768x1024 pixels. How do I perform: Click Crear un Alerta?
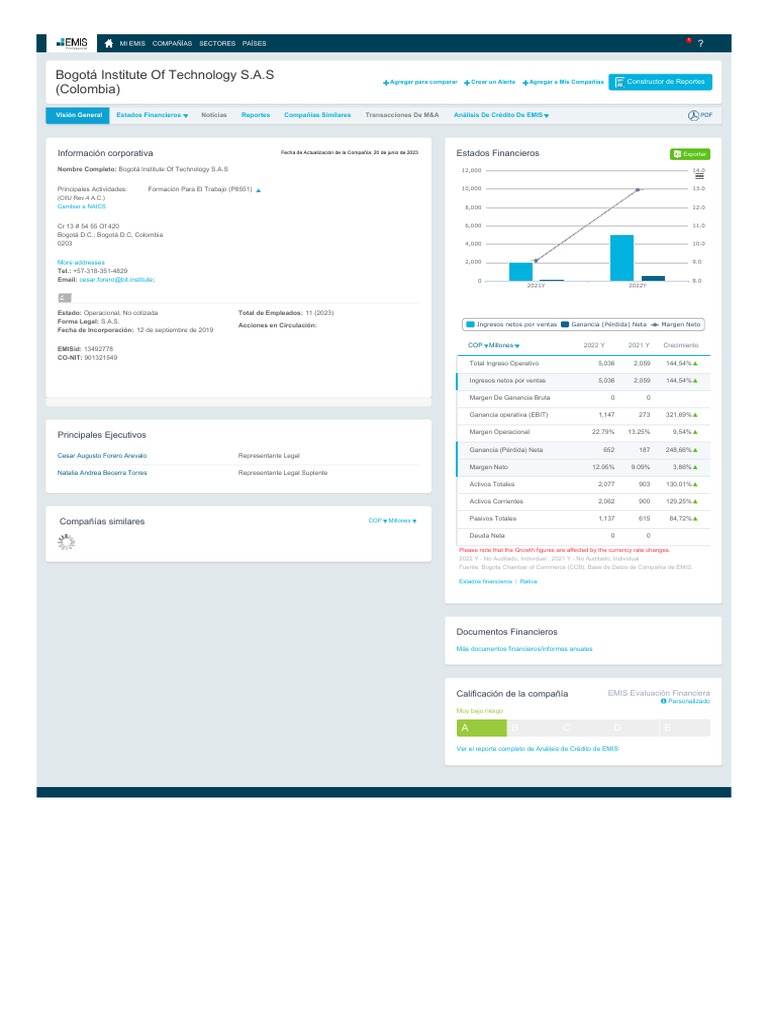pos(489,82)
